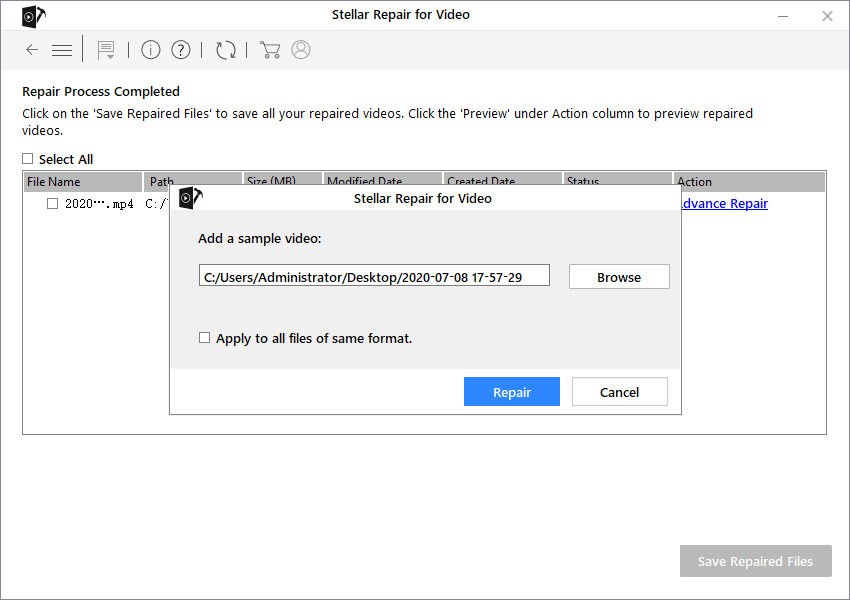Click the Advance Repair link
This screenshot has height=600, width=850.
pyautogui.click(x=724, y=204)
